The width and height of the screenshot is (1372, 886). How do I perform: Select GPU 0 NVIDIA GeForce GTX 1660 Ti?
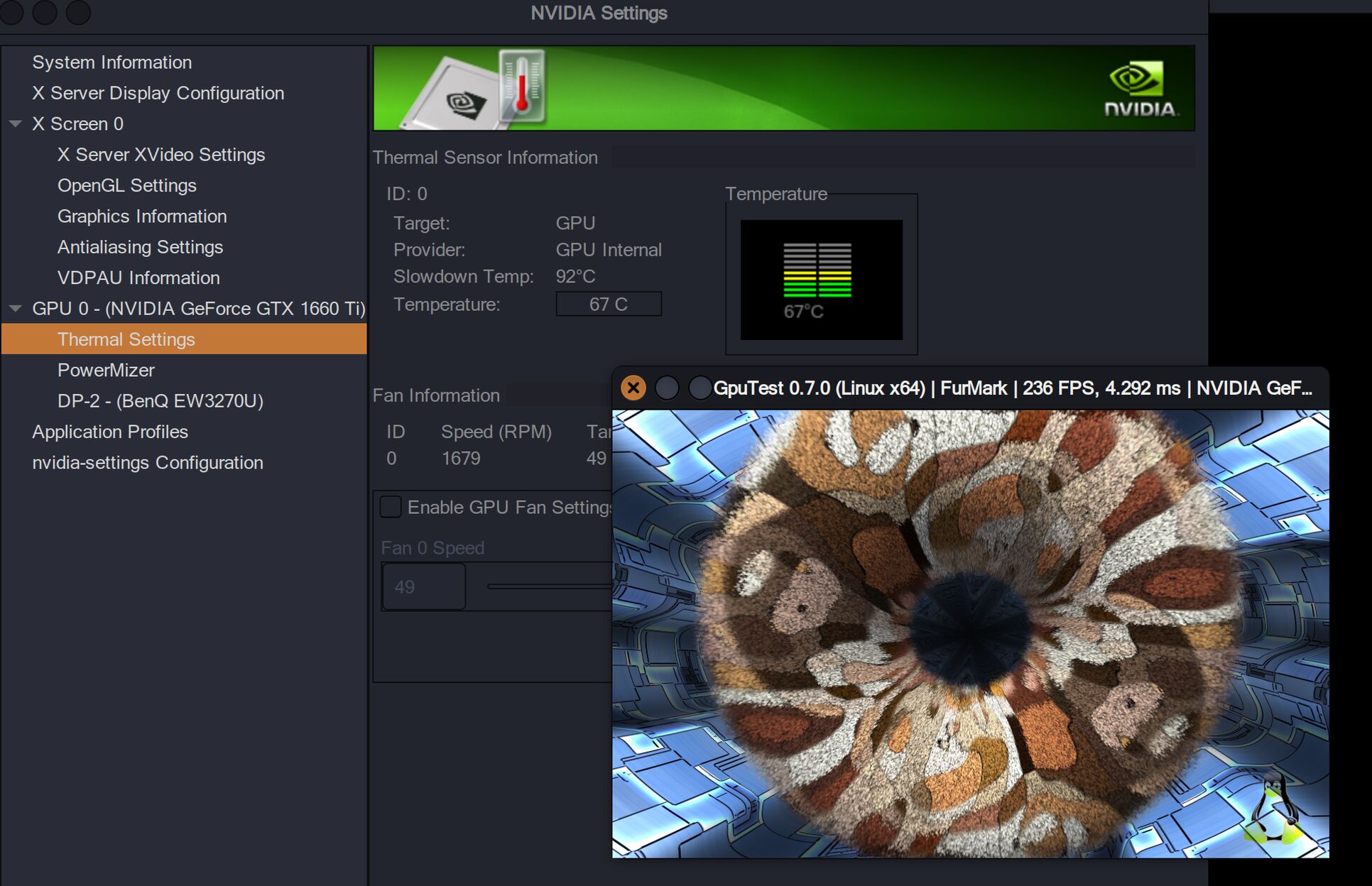coord(199,308)
